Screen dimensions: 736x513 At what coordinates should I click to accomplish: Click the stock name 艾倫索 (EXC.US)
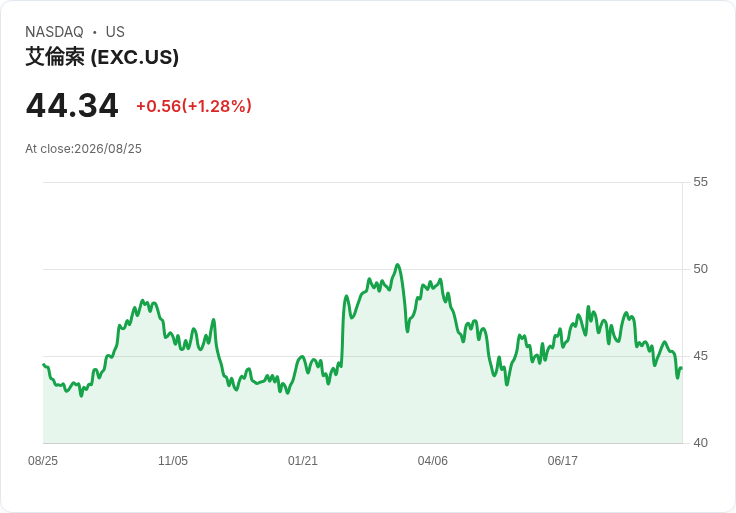(x=102, y=57)
